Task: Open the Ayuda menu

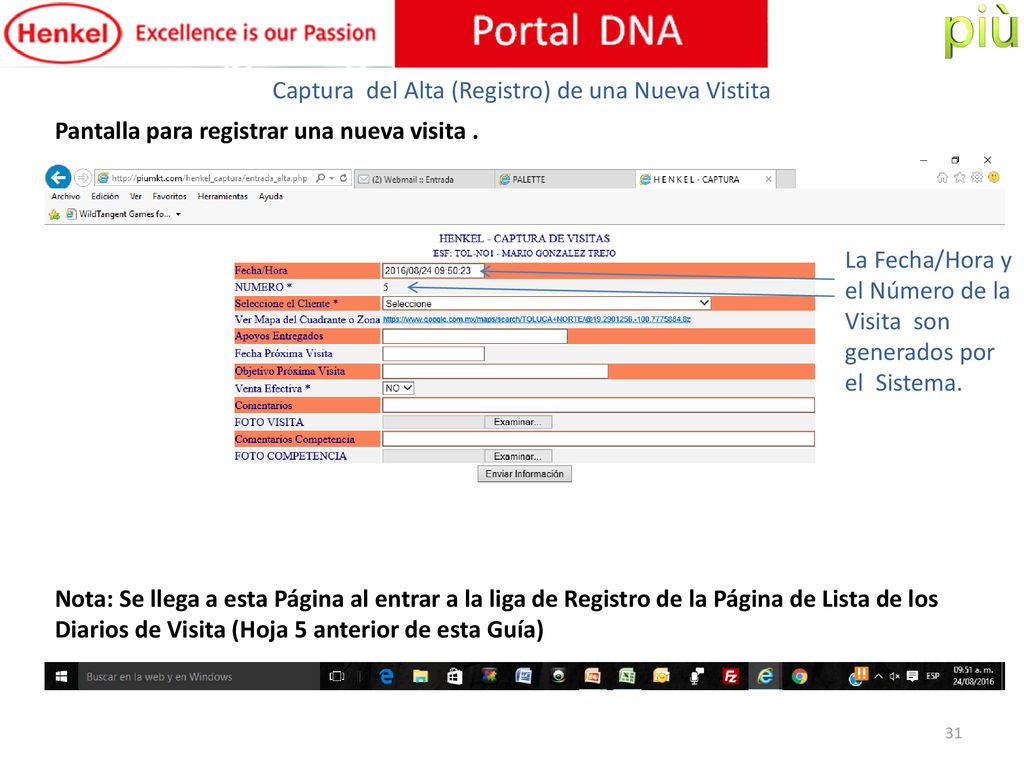Action: click(271, 197)
